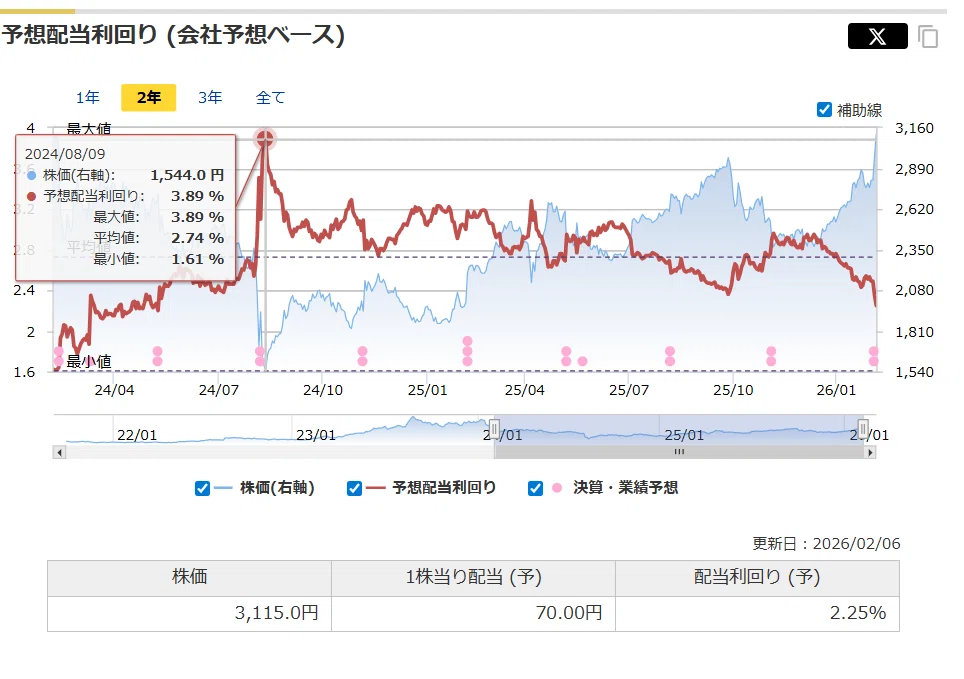Viewport: 964px width, 679px height.
Task: Toggle the 株価(右軸) series checkbox
Action: [202, 488]
